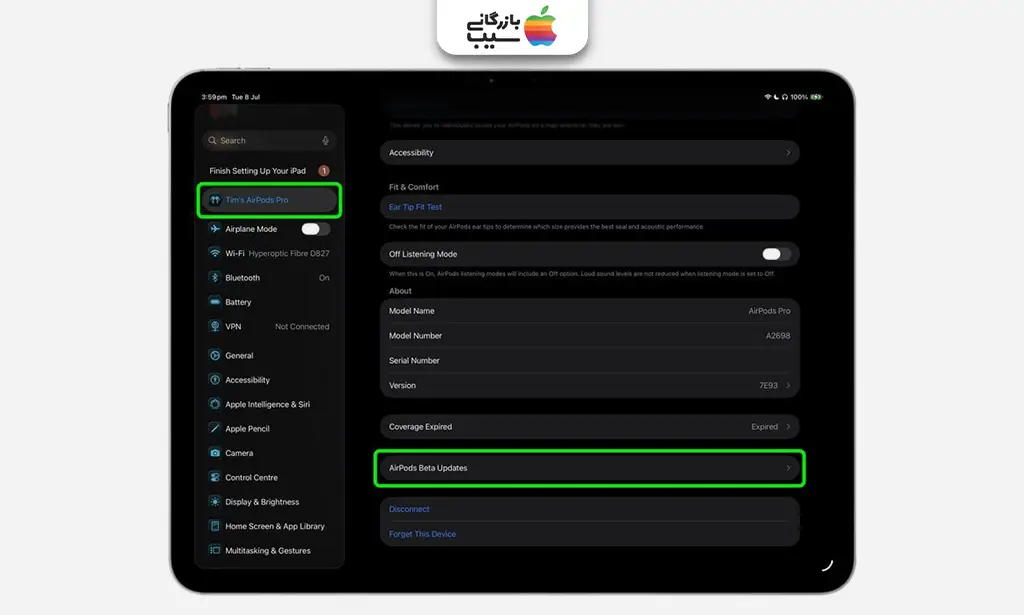Open Multitasking & Gestures settings
Image resolution: width=1024 pixels, height=615 pixels.
pyautogui.click(x=269, y=550)
